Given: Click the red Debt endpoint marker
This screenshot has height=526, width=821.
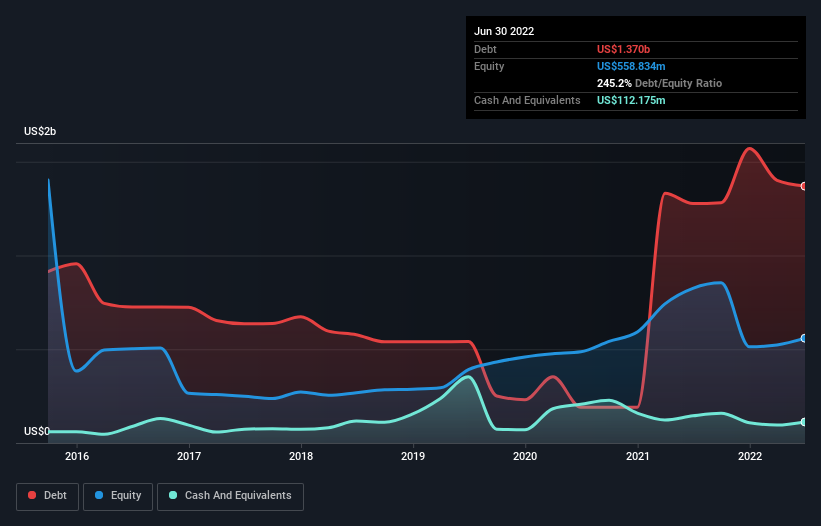Looking at the screenshot, I should tap(804, 186).
